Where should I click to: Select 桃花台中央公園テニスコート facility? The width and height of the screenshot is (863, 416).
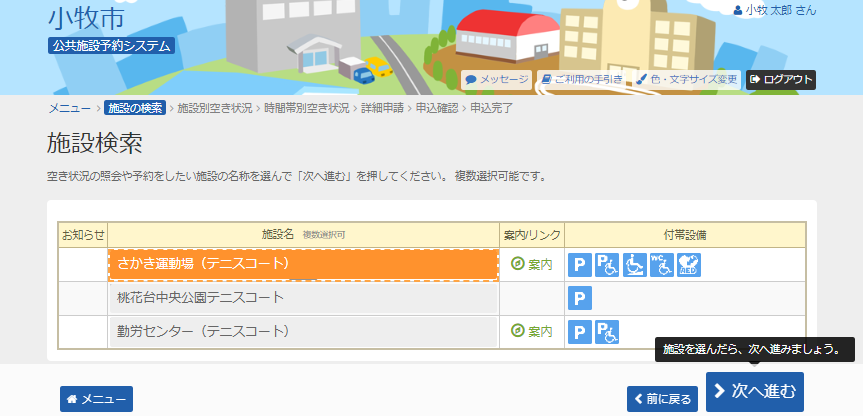coord(303,298)
